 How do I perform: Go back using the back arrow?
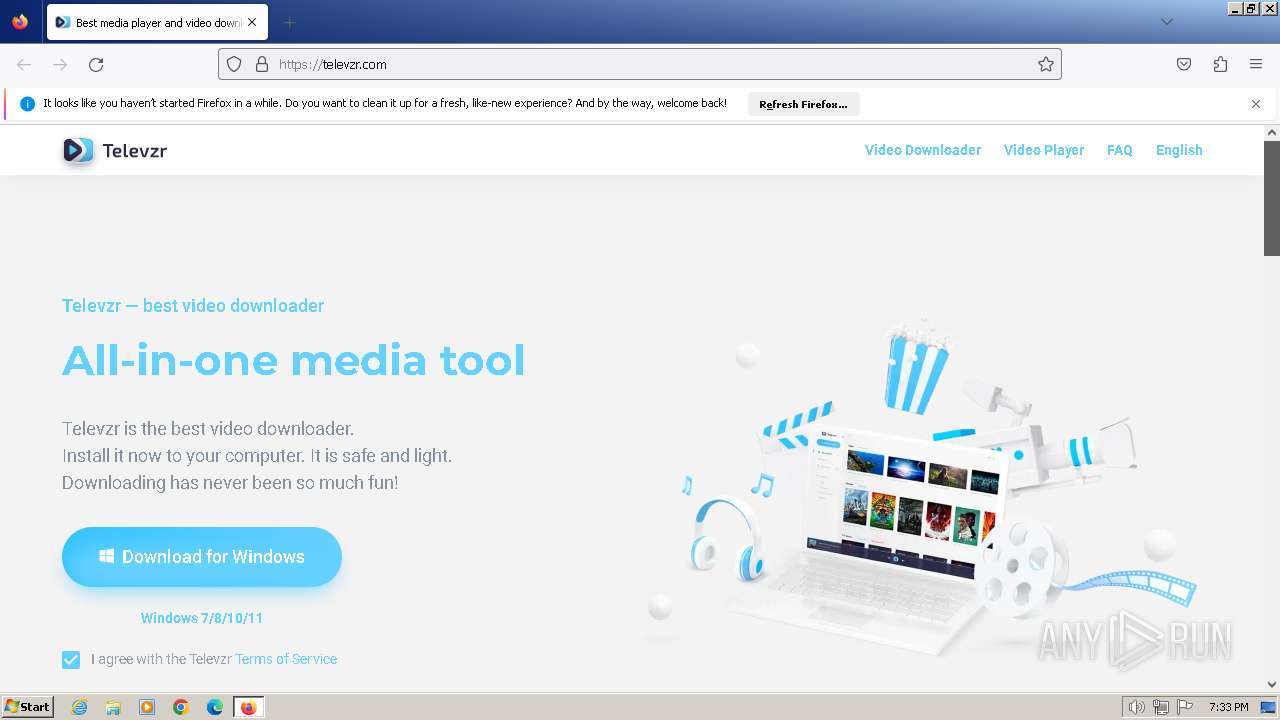[24, 64]
